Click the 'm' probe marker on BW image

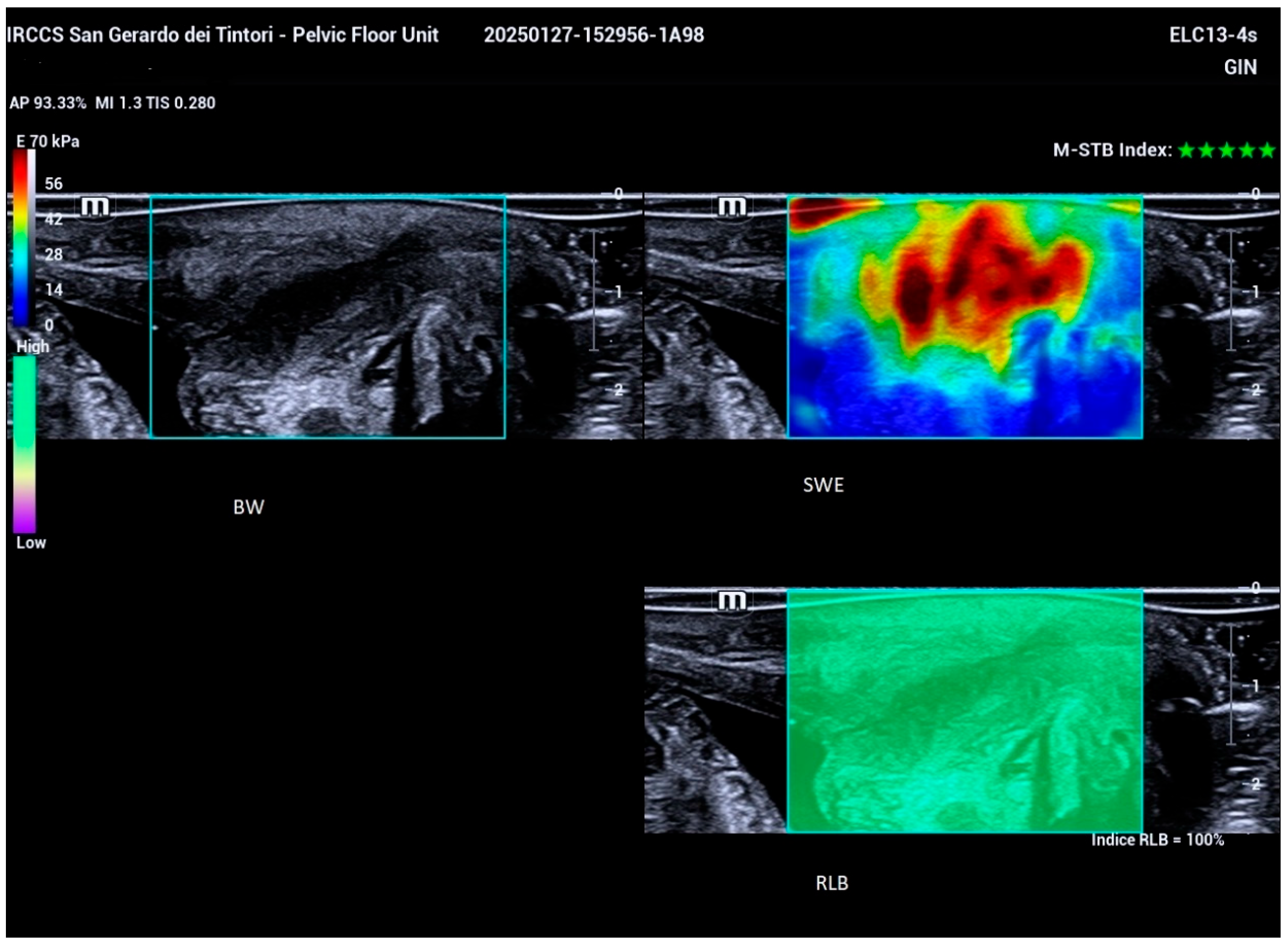click(x=95, y=206)
